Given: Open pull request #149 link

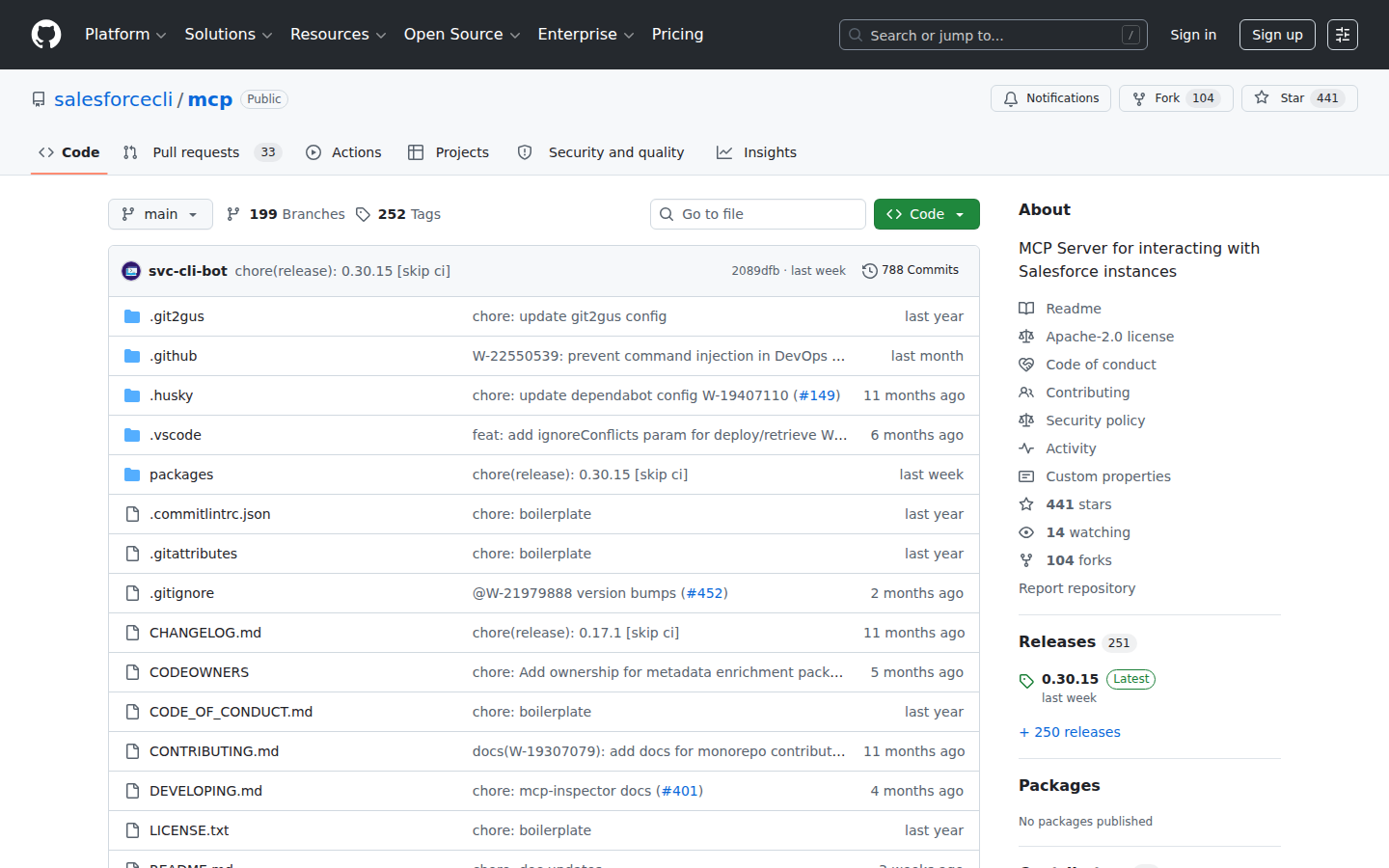Looking at the screenshot, I should tap(817, 395).
